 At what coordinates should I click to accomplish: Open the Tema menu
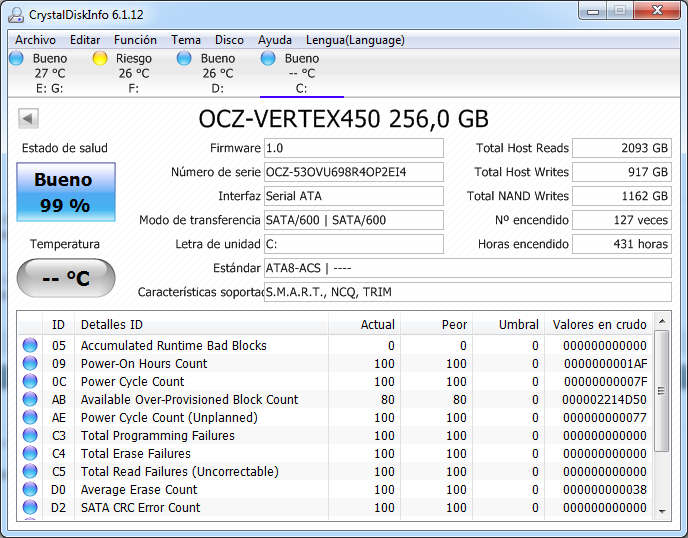186,40
